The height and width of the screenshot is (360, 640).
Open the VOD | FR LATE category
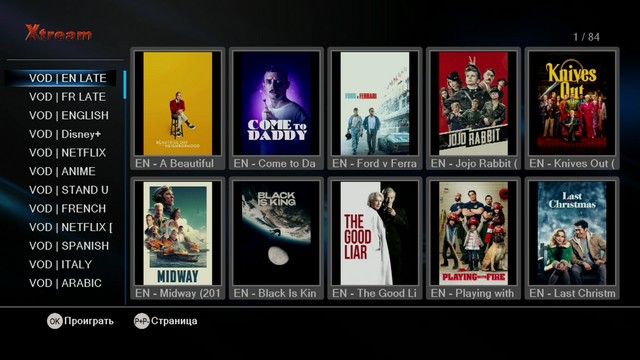[x=67, y=97]
